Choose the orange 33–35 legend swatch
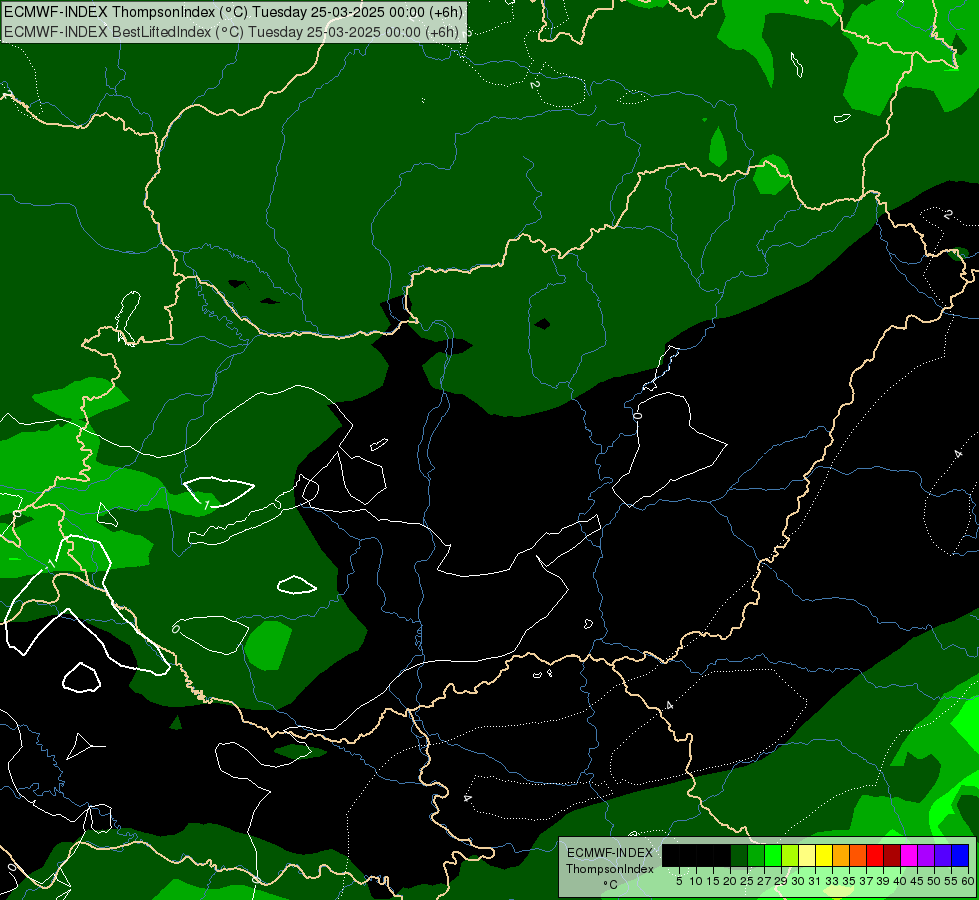 click(x=841, y=855)
